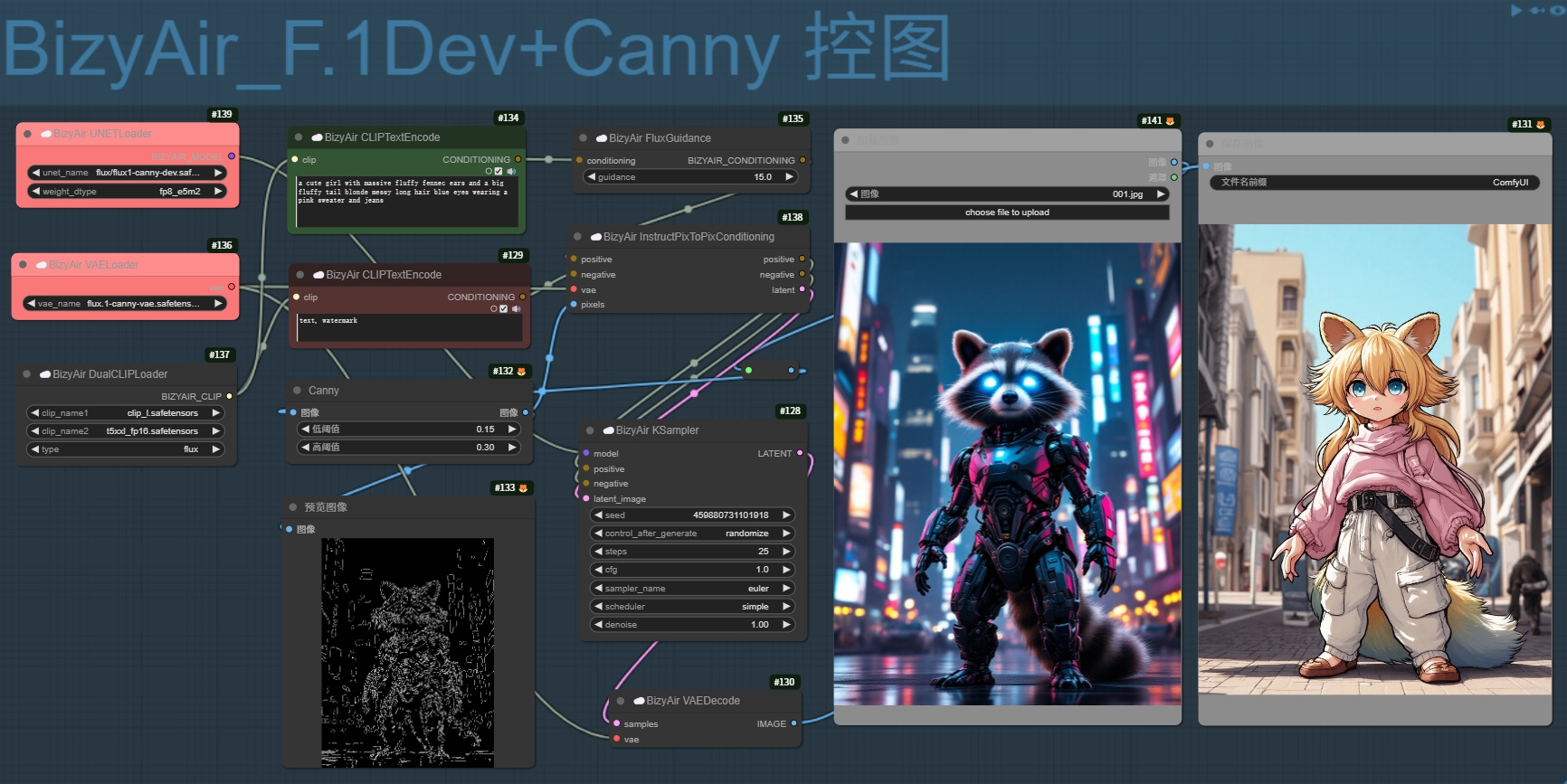Click the play triangle icon above the canvas
This screenshot has height=784, width=1567.
[1516, 10]
